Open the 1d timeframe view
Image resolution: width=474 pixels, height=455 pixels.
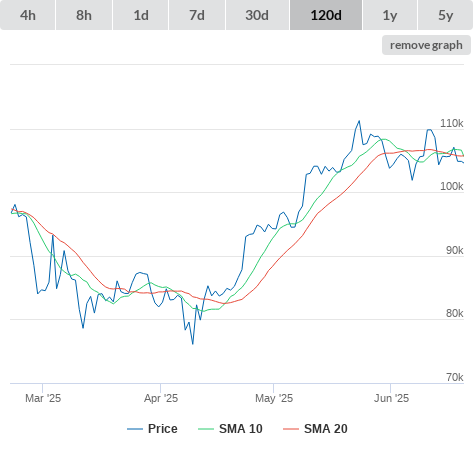coord(141,15)
